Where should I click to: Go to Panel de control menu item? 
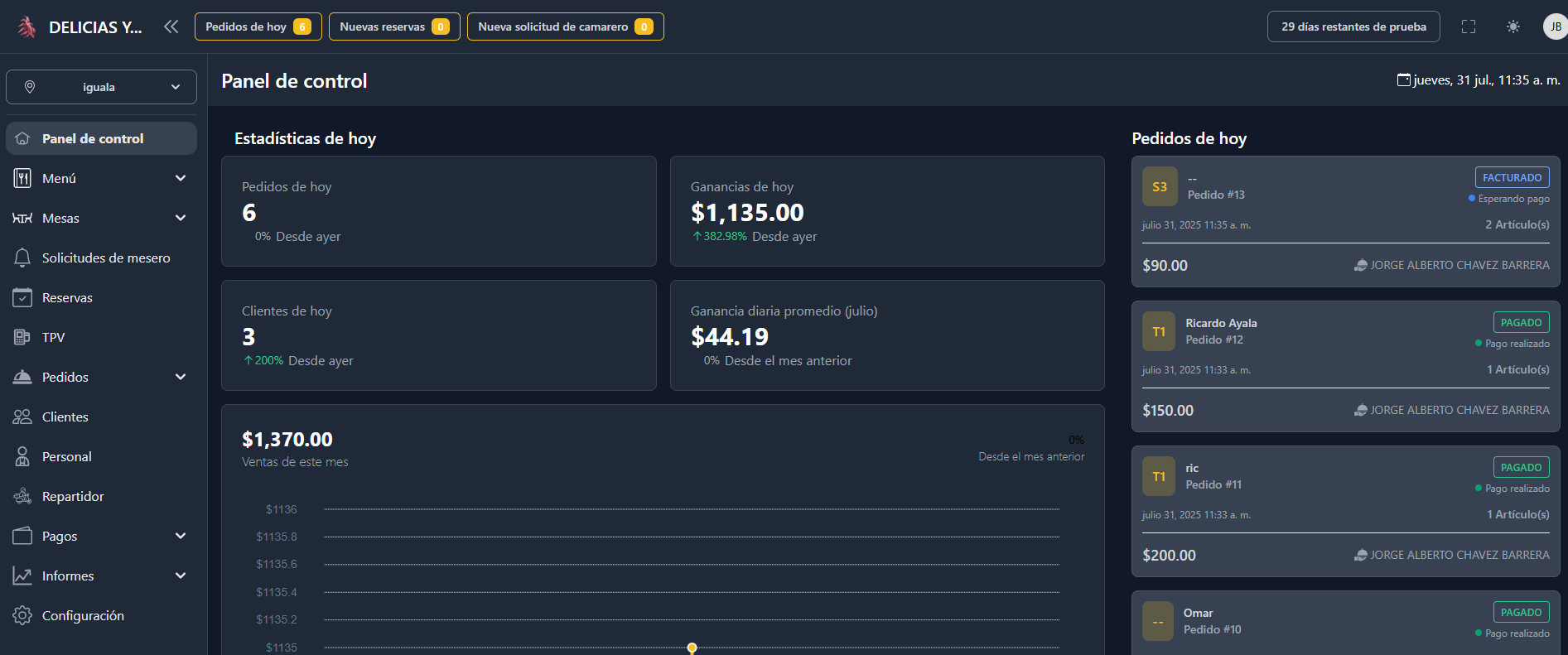click(93, 138)
